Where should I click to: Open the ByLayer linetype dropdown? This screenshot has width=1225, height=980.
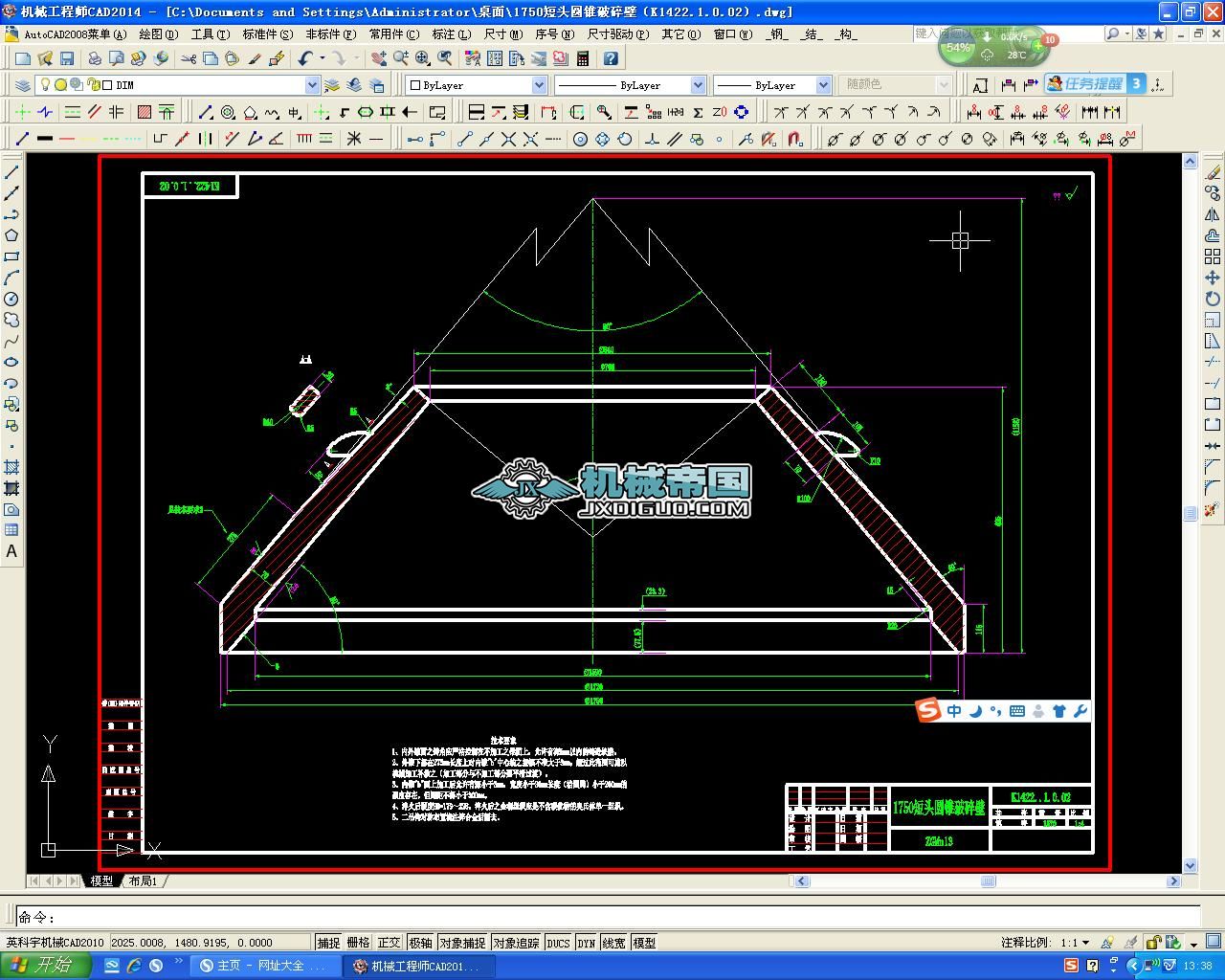(x=698, y=85)
